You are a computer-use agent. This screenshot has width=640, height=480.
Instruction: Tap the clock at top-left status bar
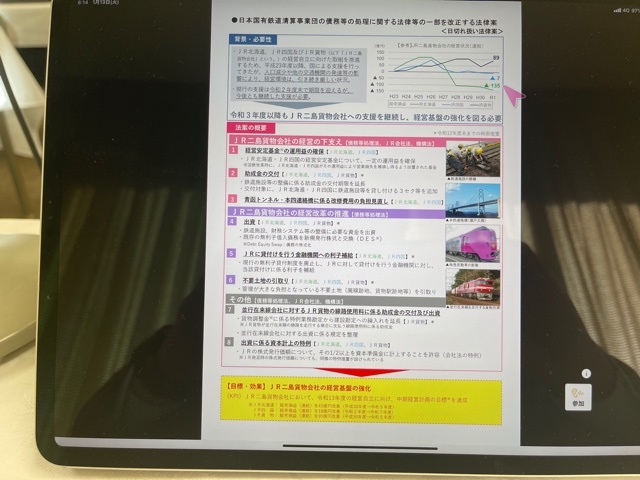(x=82, y=2)
